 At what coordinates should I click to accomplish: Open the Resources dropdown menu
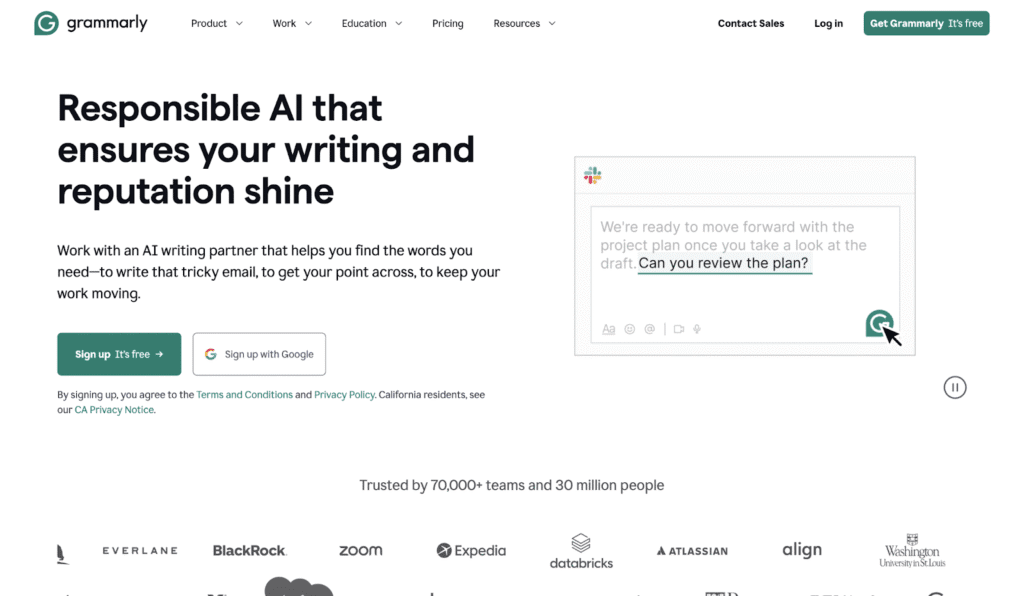[524, 23]
